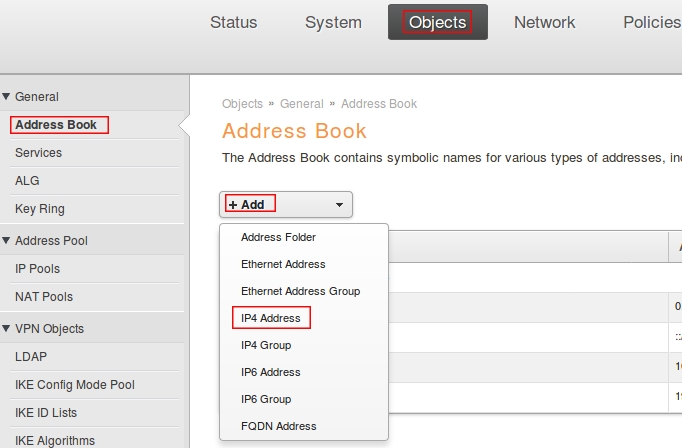Open NAT Pools in the sidebar
Screen dimensions: 682x448
[43, 297]
